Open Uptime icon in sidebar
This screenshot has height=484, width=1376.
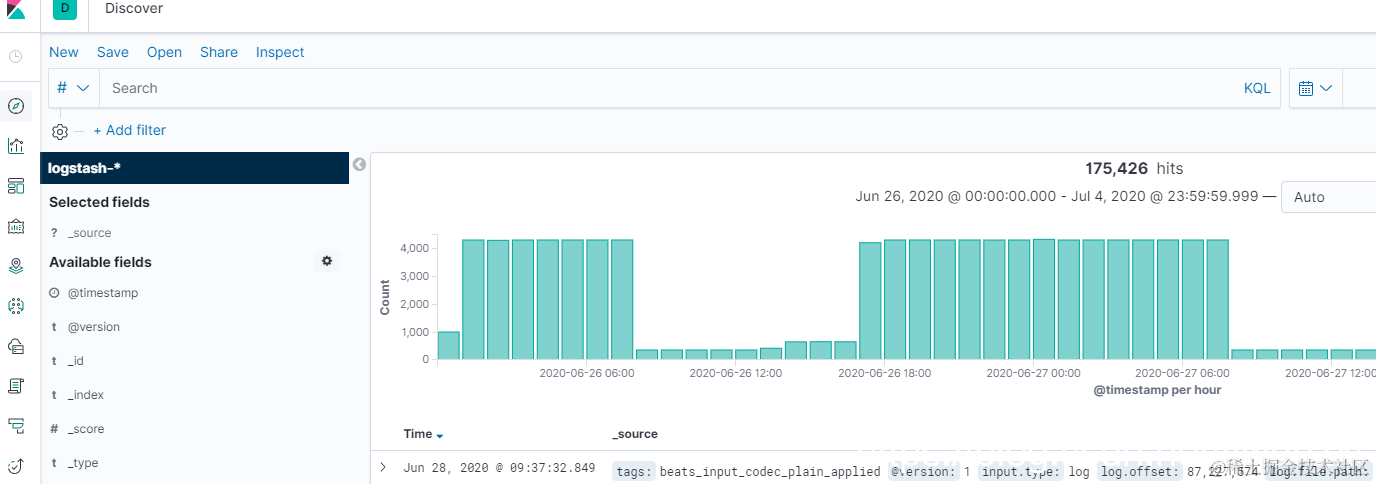pyautogui.click(x=16, y=466)
